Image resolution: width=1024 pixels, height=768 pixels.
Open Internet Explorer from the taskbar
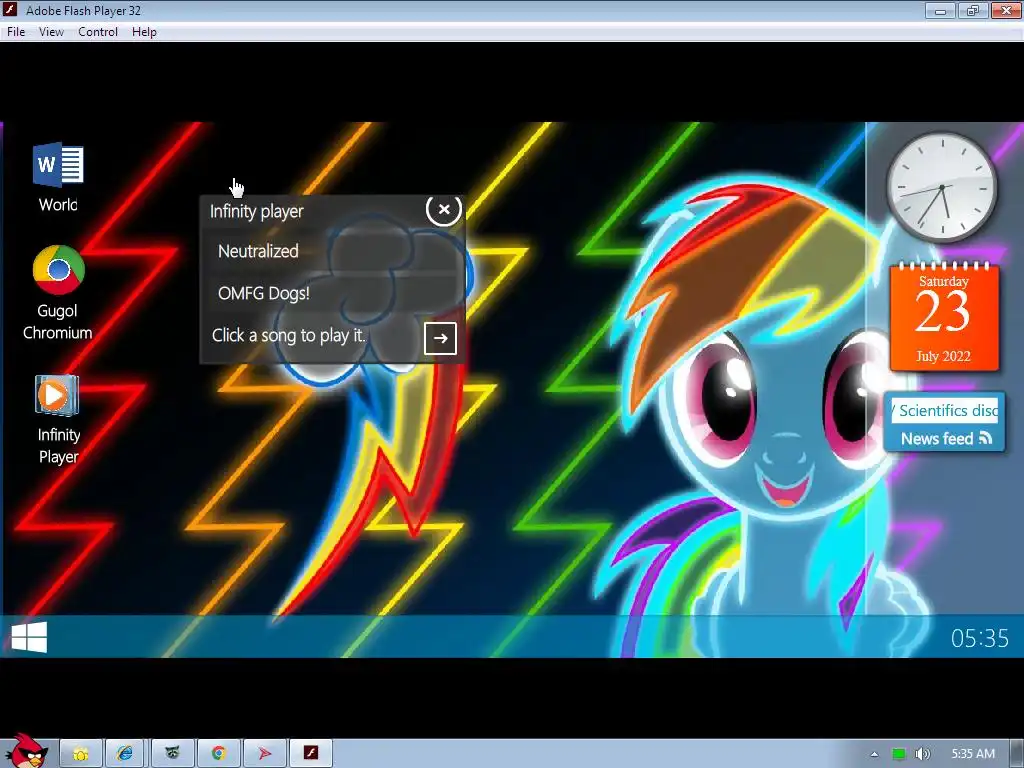(x=125, y=754)
